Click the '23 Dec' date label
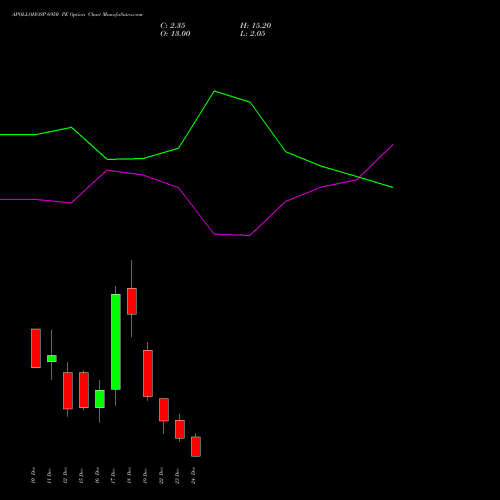This screenshot has height=500, width=500. point(177,475)
